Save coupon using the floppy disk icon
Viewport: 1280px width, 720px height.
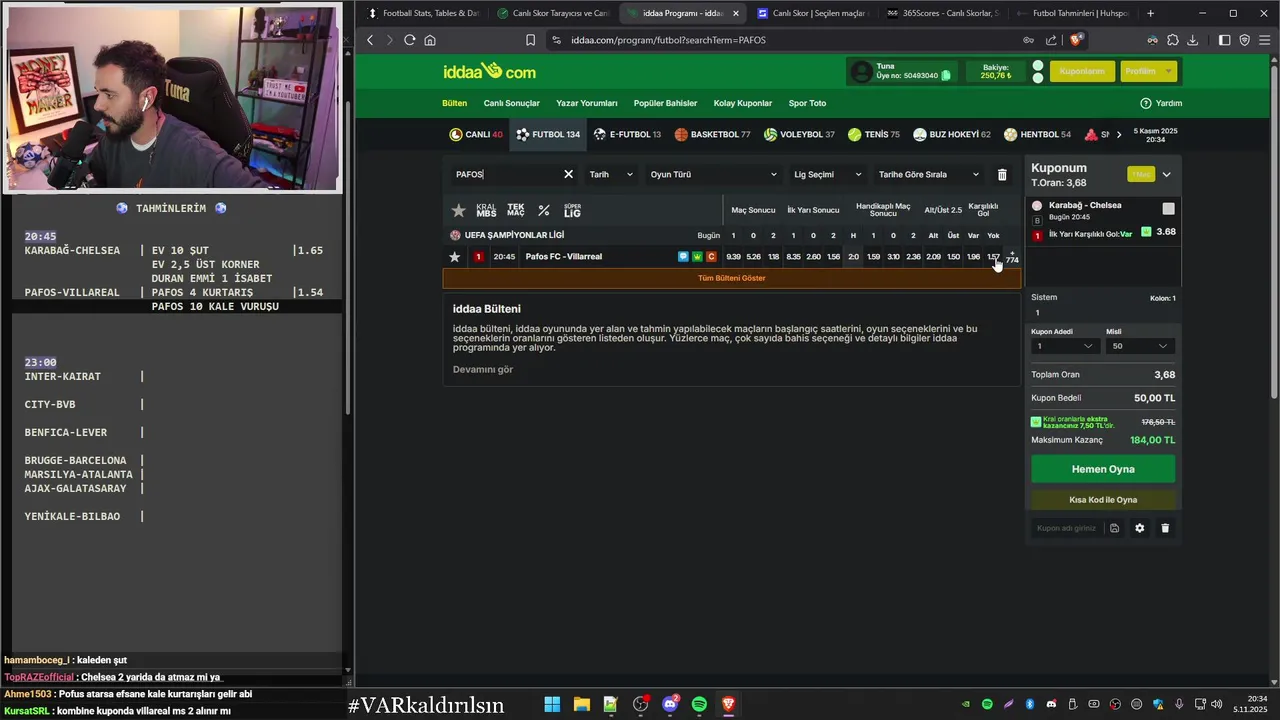1114,528
